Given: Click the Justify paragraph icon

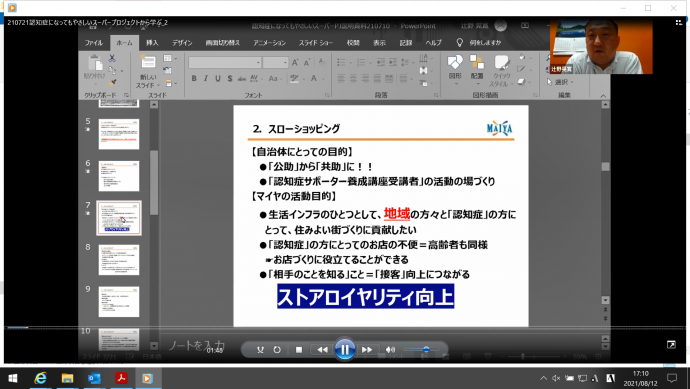Looking at the screenshot, I should 377,79.
